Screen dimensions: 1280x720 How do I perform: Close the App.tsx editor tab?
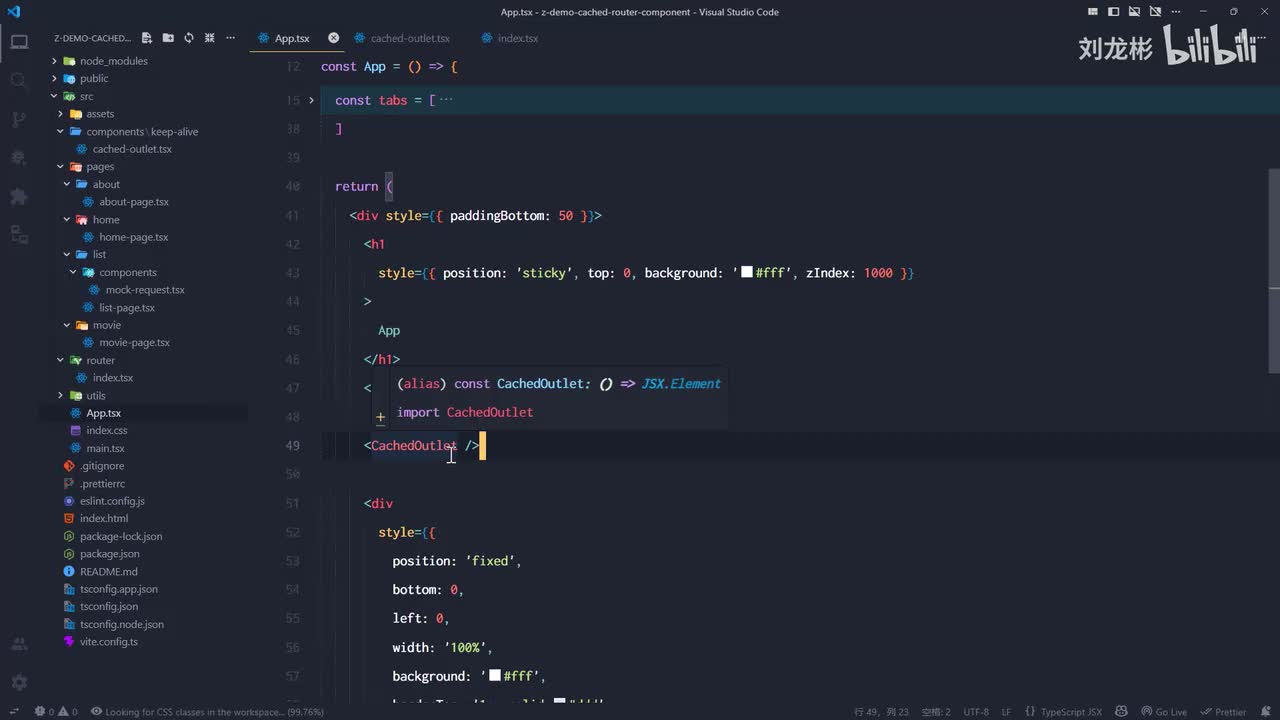334,38
